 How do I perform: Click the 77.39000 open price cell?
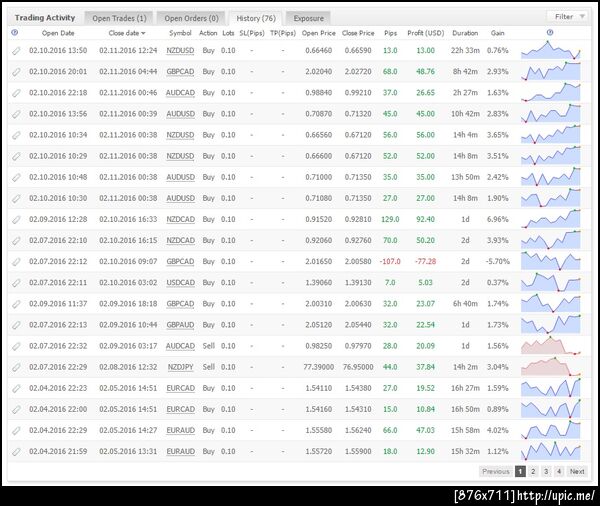[x=318, y=367]
